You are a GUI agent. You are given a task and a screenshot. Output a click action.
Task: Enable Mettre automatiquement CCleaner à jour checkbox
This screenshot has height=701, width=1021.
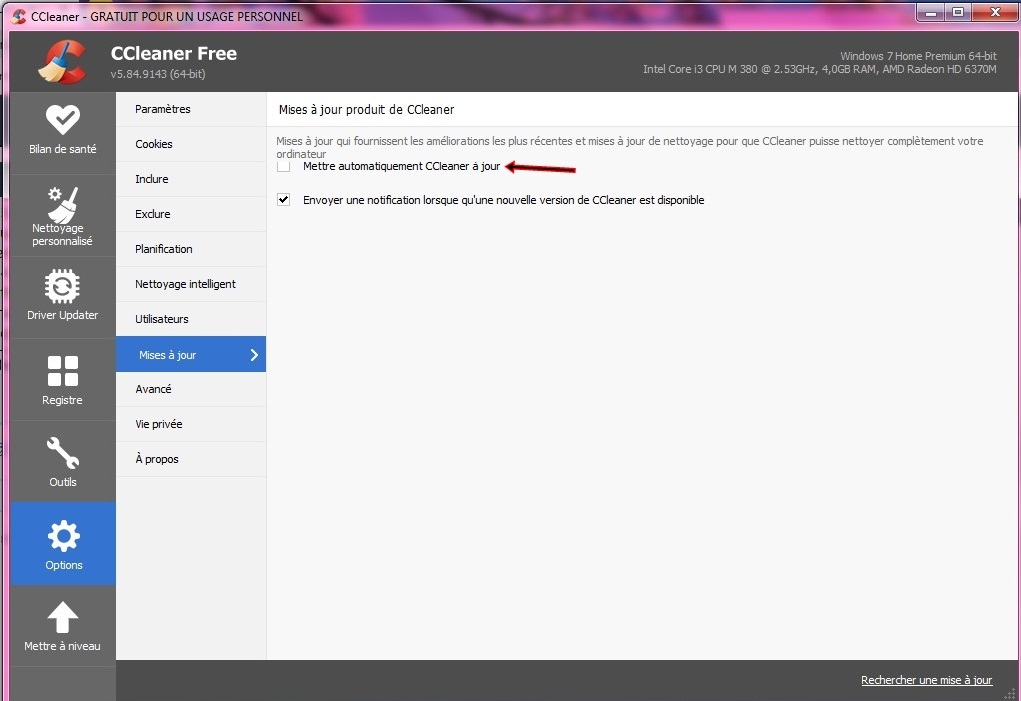pos(283,167)
